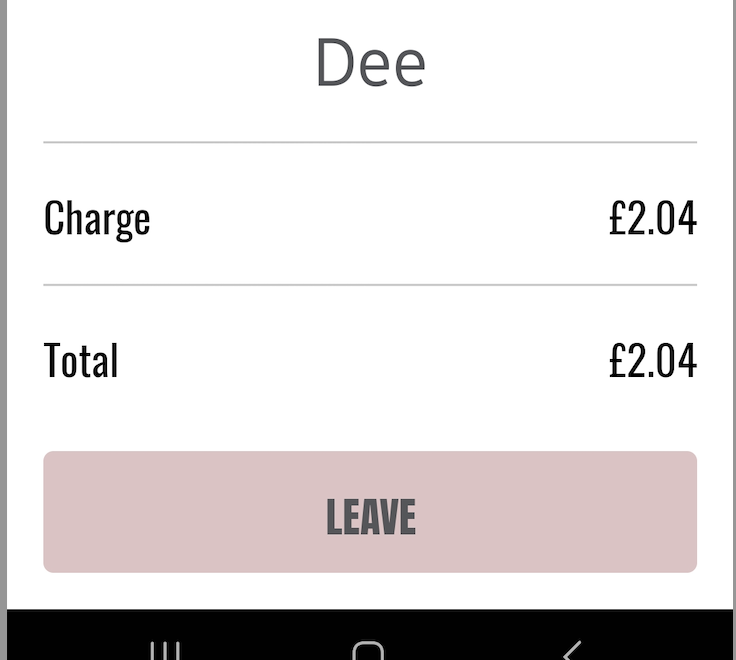Click the Charge amount £2.04

point(653,217)
